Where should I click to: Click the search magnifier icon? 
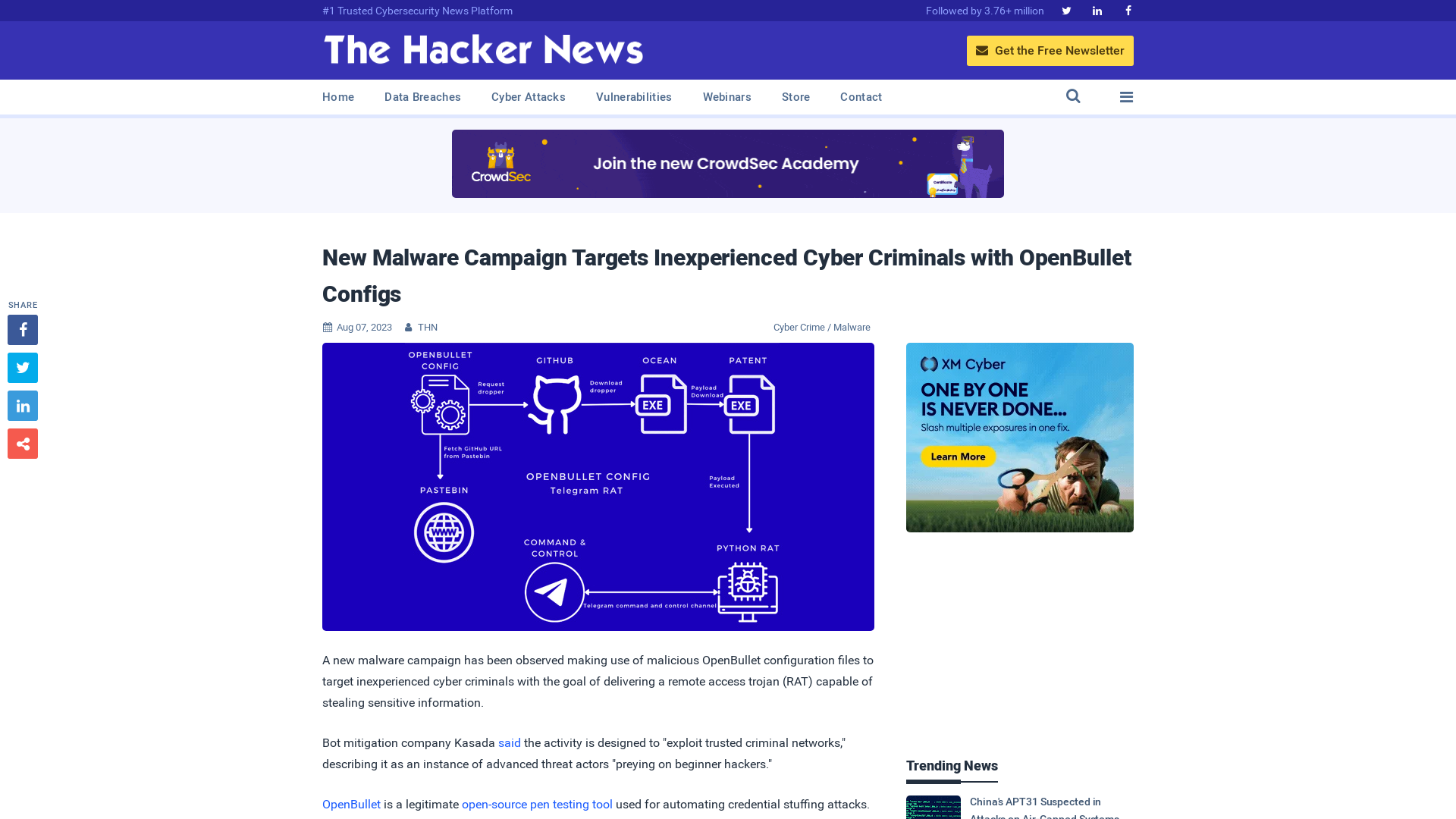1073,96
